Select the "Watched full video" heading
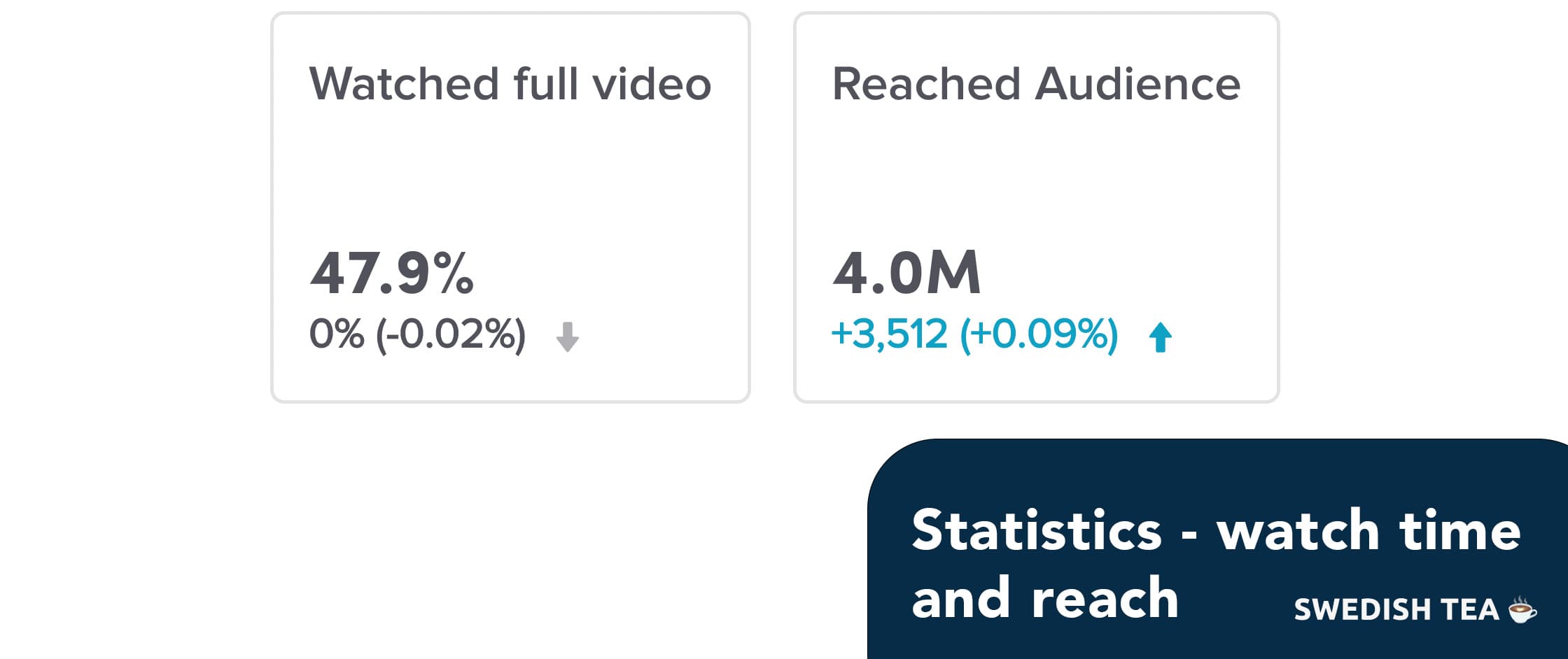Image resolution: width=1568 pixels, height=659 pixels. coord(510,84)
